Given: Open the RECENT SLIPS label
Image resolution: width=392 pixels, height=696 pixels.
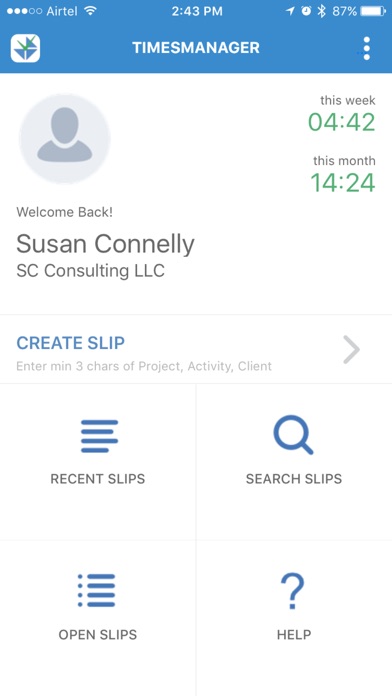Looking at the screenshot, I should pos(98,479).
